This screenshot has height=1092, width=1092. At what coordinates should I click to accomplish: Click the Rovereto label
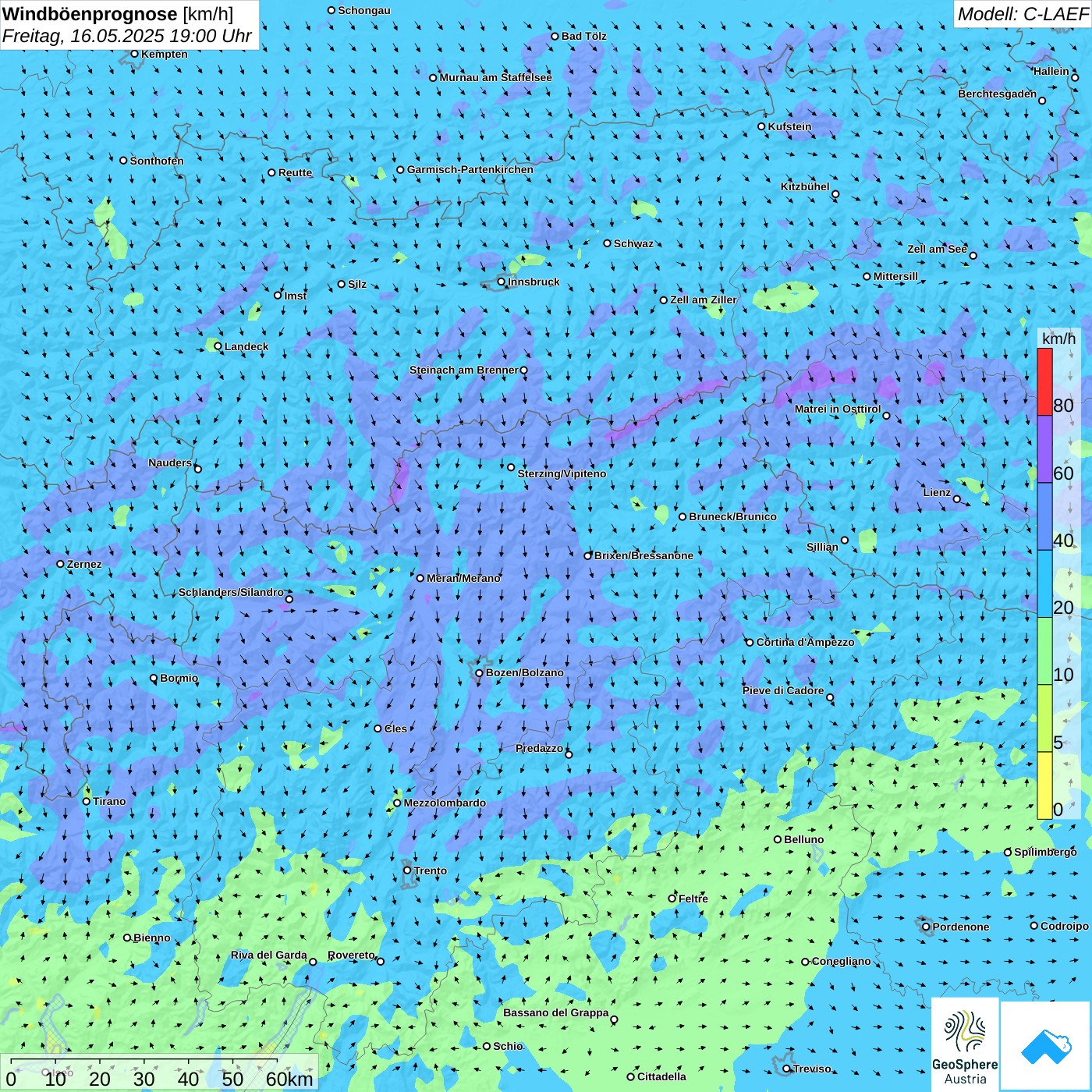tap(351, 955)
